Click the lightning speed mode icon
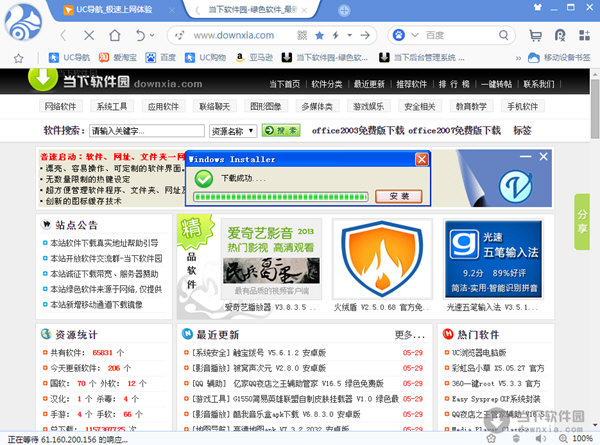This screenshot has height=445, width=600. point(336,36)
